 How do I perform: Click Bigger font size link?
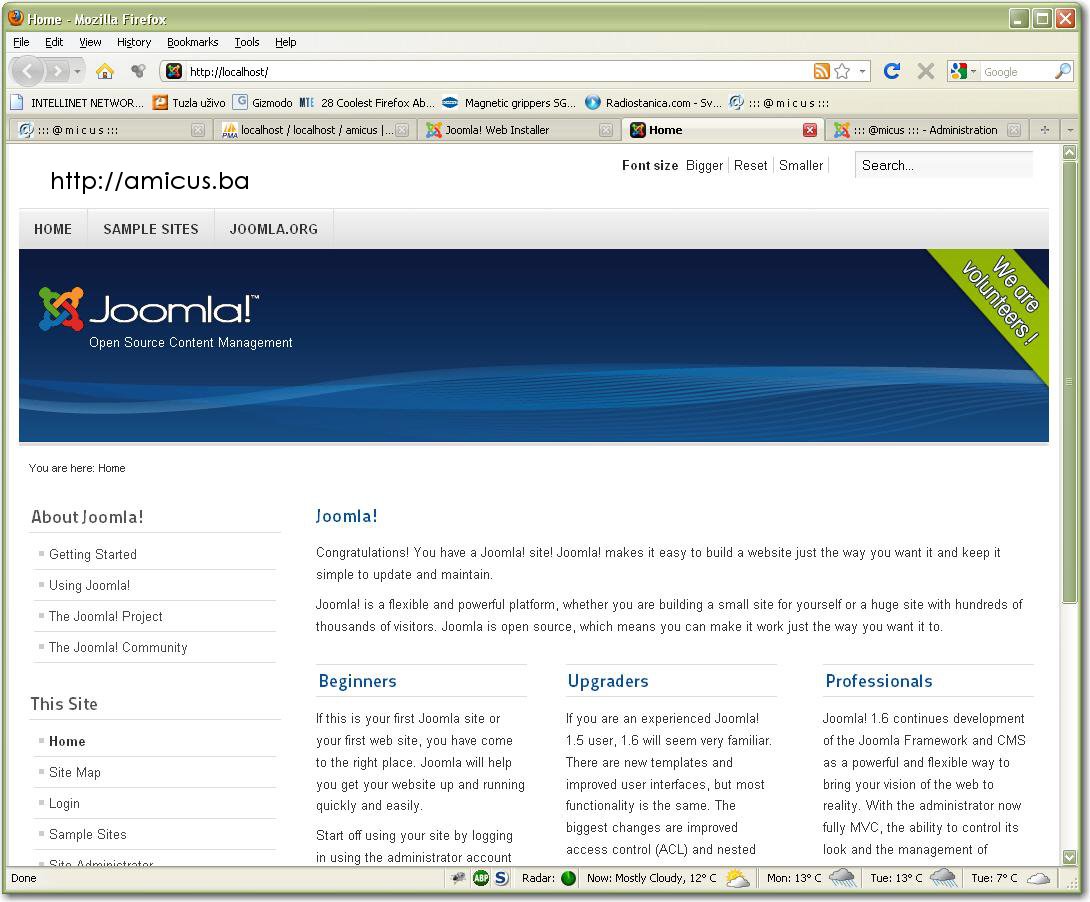coord(704,165)
